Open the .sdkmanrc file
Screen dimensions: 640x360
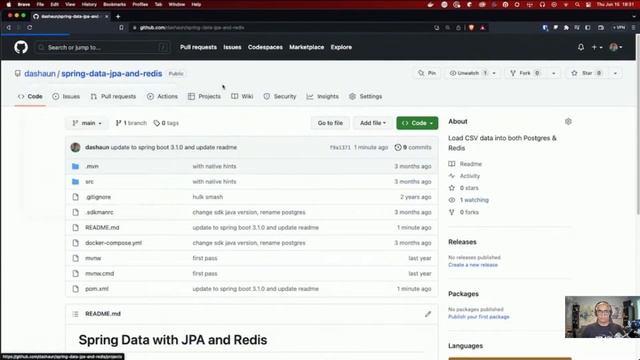[x=99, y=212]
